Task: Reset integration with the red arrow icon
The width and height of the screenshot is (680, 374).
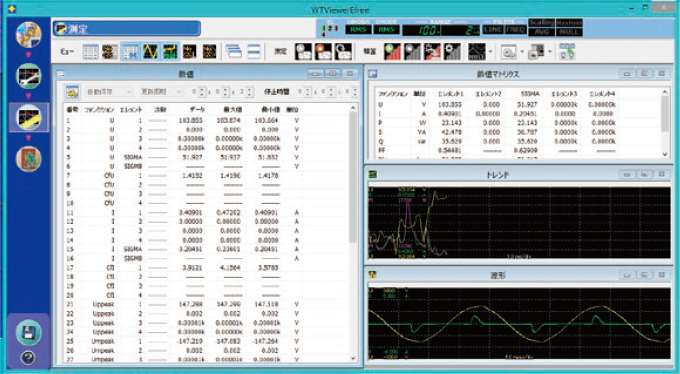Action: point(432,52)
